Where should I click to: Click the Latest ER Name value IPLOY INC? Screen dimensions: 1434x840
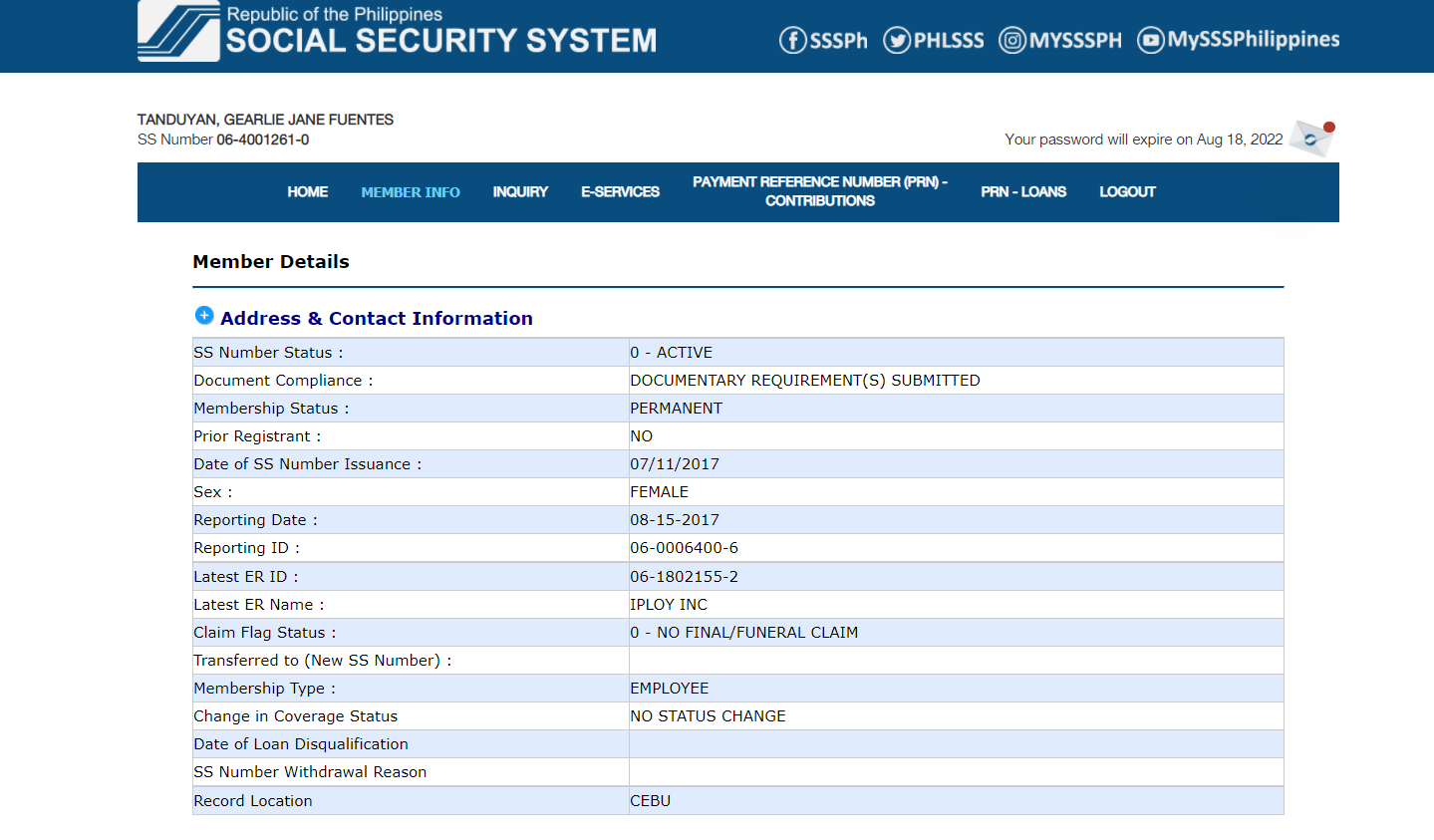(x=669, y=605)
